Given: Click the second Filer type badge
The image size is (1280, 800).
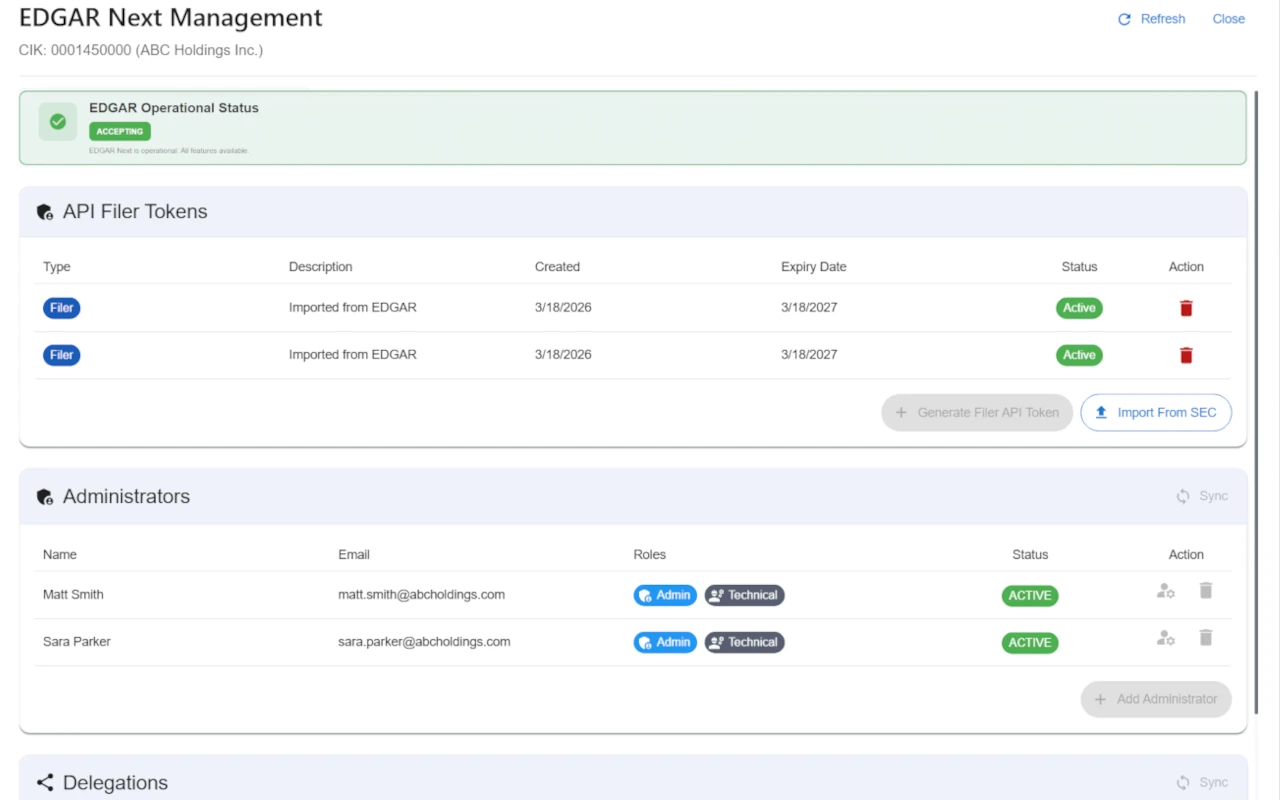Looking at the screenshot, I should [62, 355].
